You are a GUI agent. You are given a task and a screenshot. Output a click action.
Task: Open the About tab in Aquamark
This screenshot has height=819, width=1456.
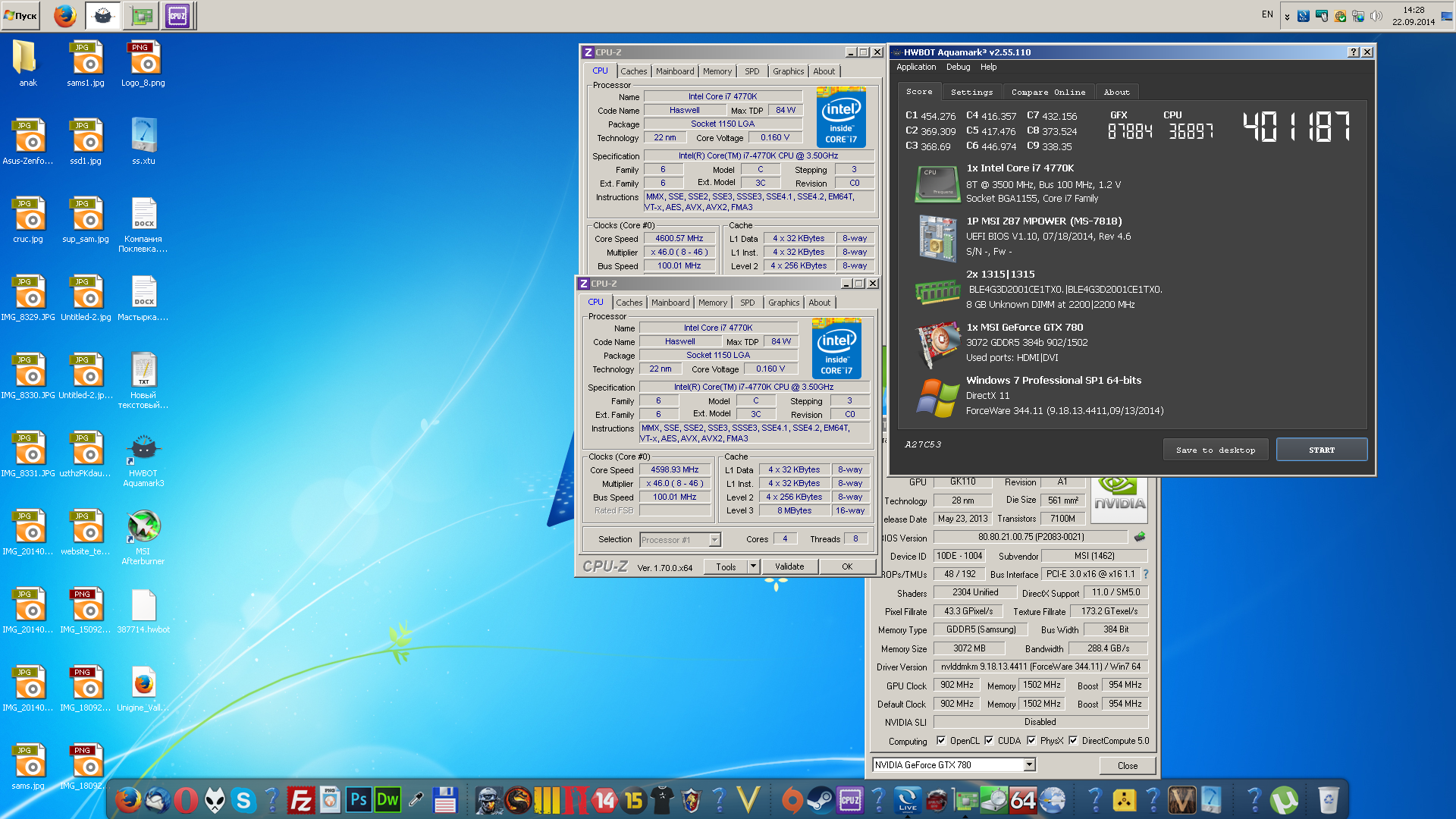pyautogui.click(x=1116, y=92)
